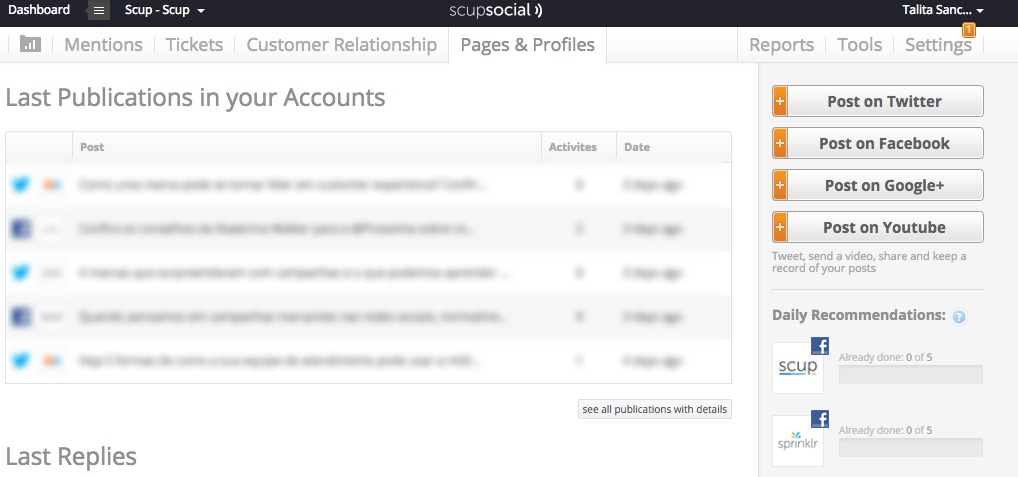
Task: Click the orange notification badge above Settings
Action: tap(969, 30)
